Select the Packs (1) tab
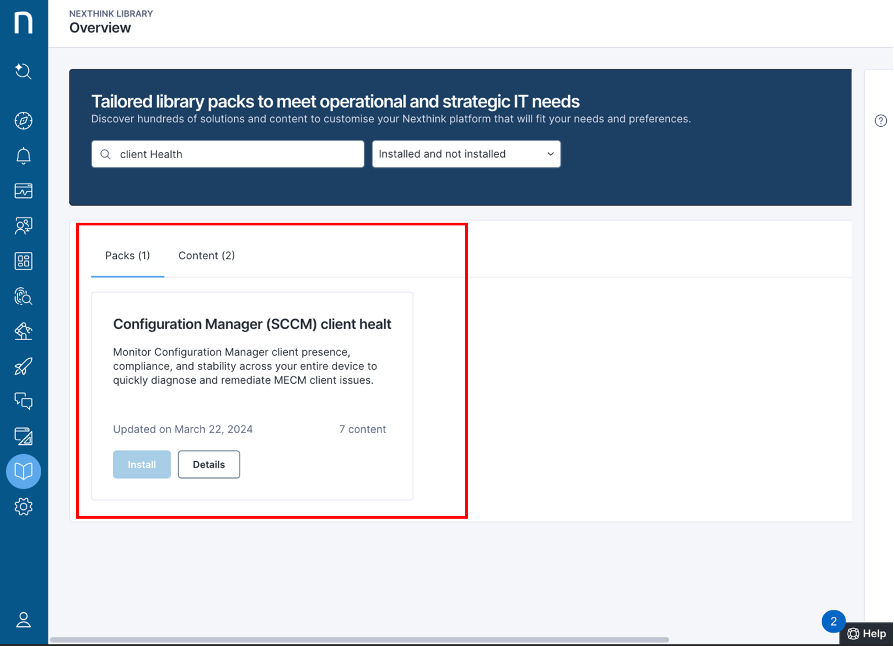The width and height of the screenshot is (894, 646). [x=127, y=255]
